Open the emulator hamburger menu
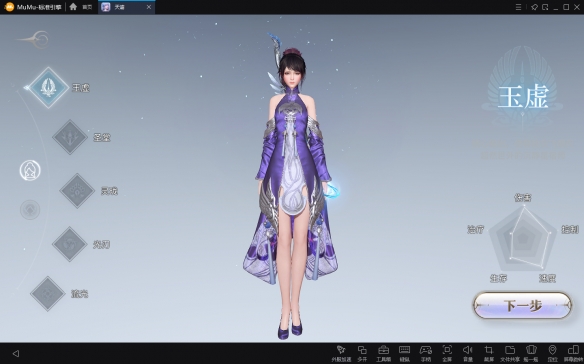The height and width of the screenshot is (364, 584). pos(518,7)
